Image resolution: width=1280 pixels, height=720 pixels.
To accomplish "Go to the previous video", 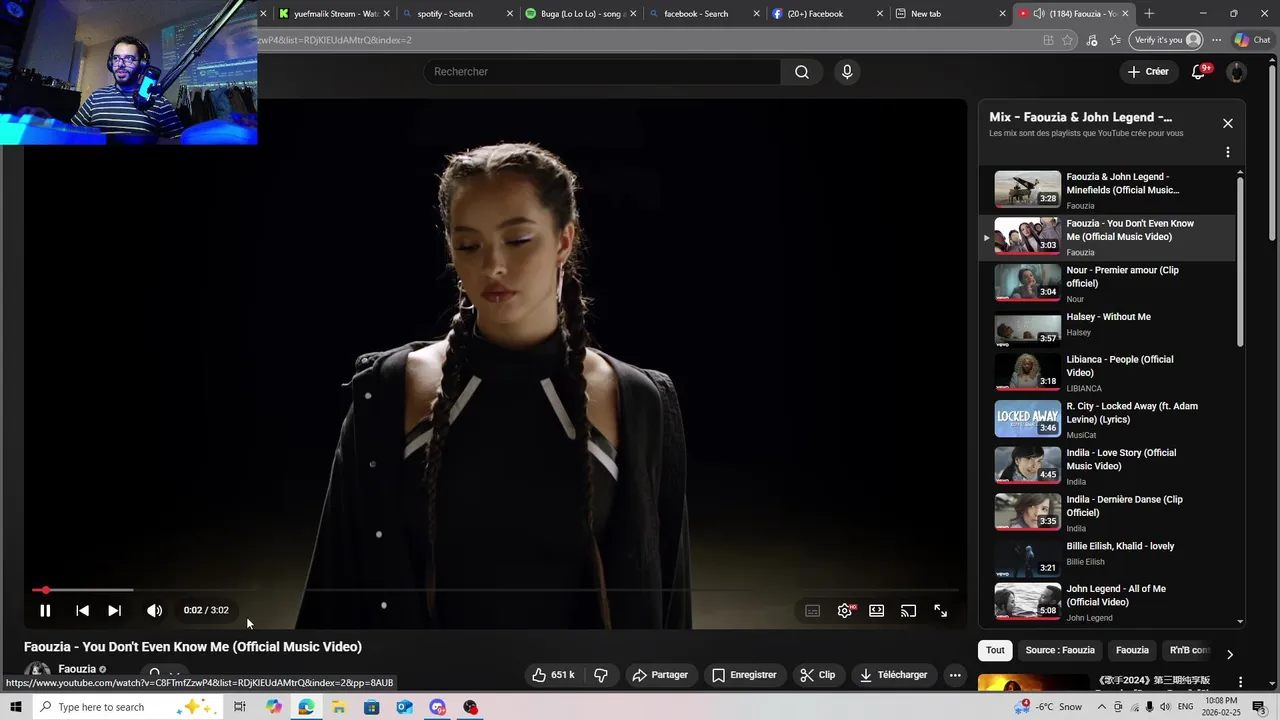I will [x=82, y=610].
